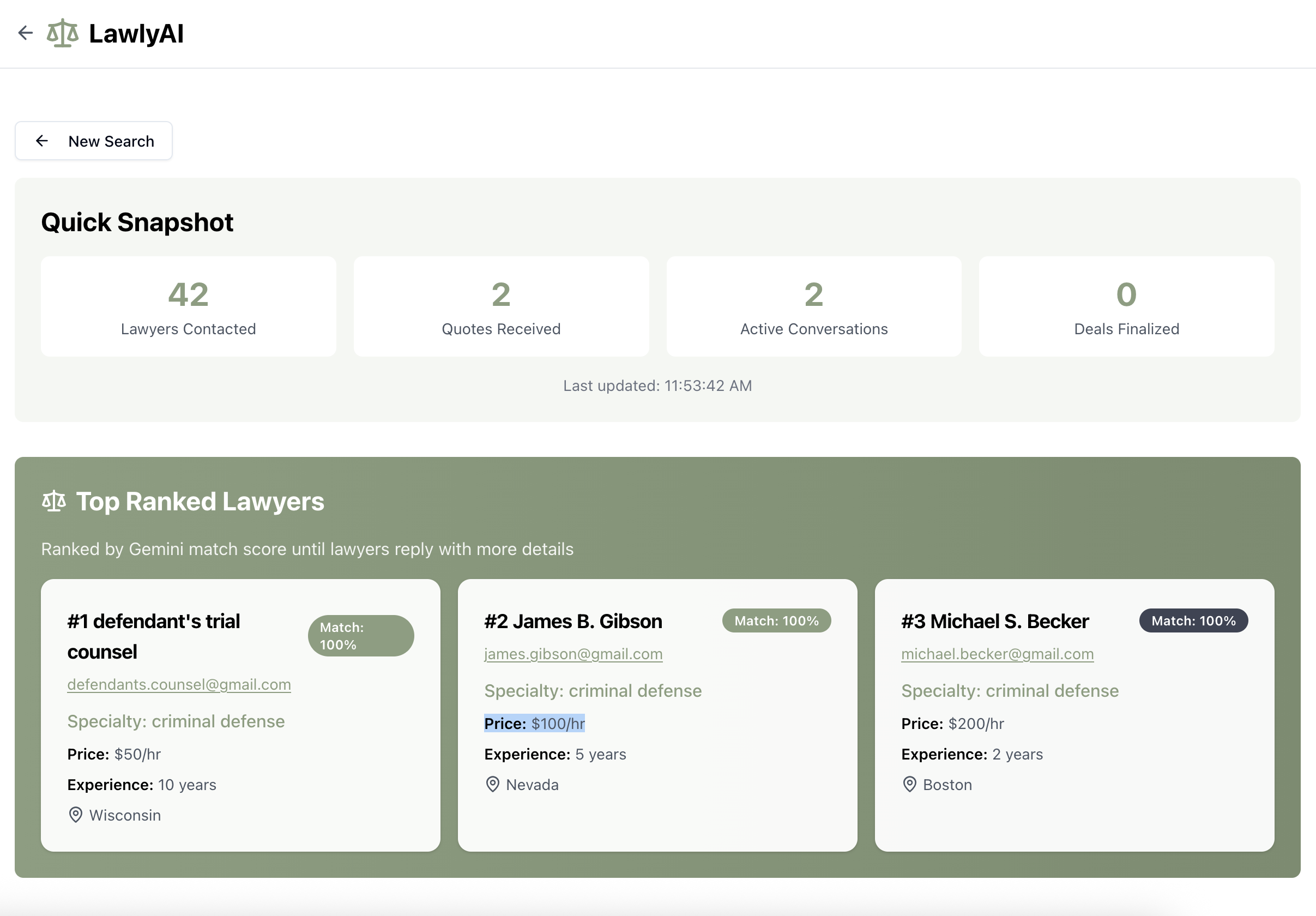1316x916 pixels.
Task: Open defendants.counsel@gmail.com email link
Action: pyautogui.click(x=179, y=684)
